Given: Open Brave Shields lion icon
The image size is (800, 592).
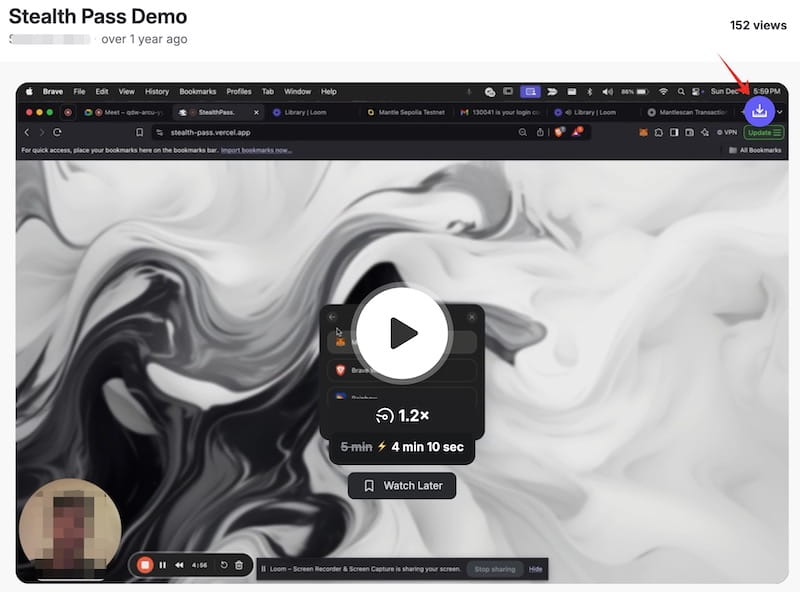Looking at the screenshot, I should pos(560,132).
